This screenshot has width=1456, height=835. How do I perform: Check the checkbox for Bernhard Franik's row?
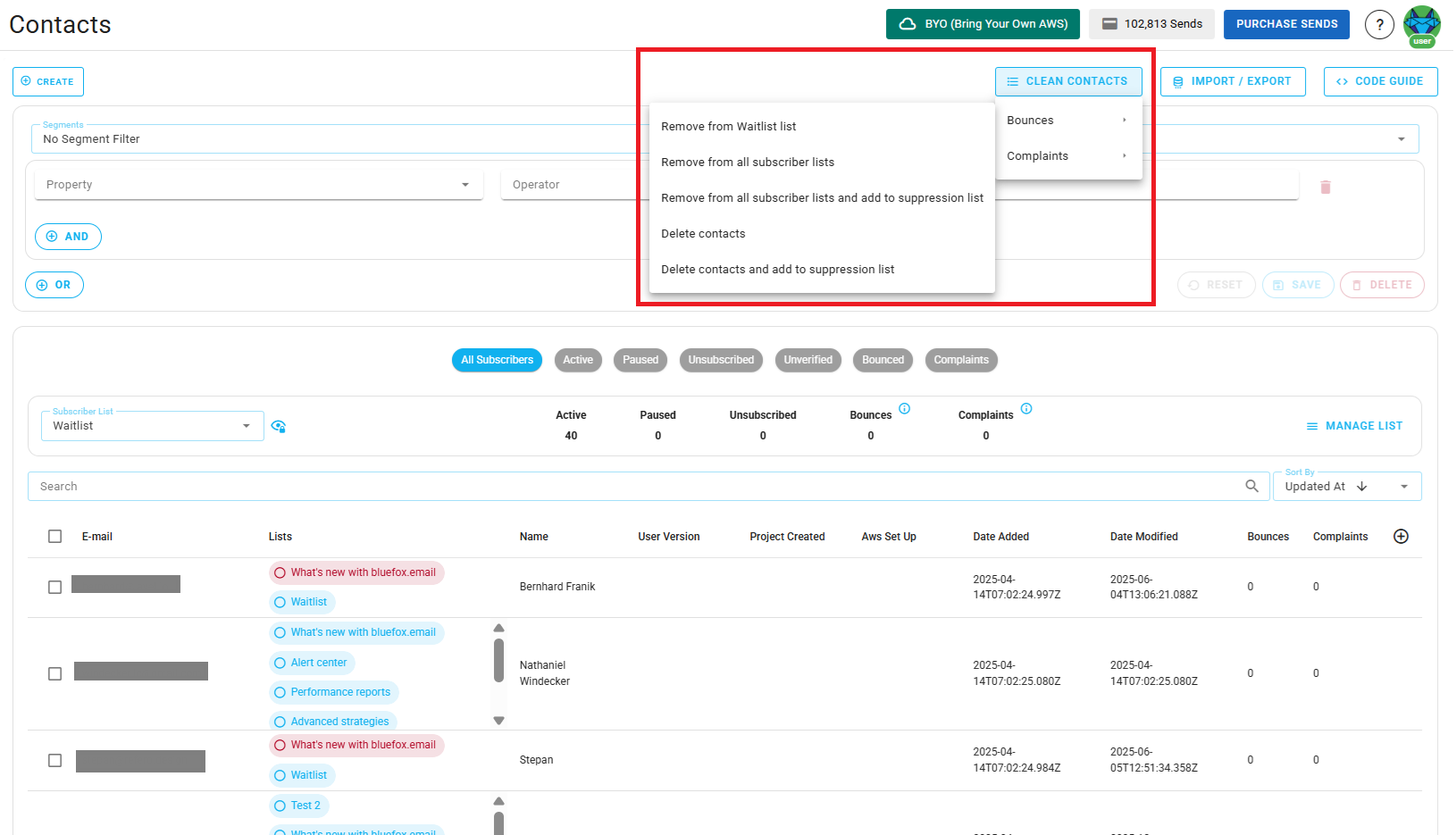point(54,587)
